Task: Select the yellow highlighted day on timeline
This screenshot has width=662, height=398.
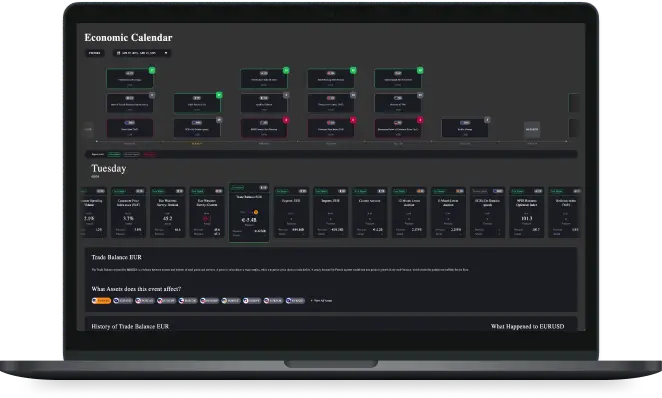Action: (197, 144)
